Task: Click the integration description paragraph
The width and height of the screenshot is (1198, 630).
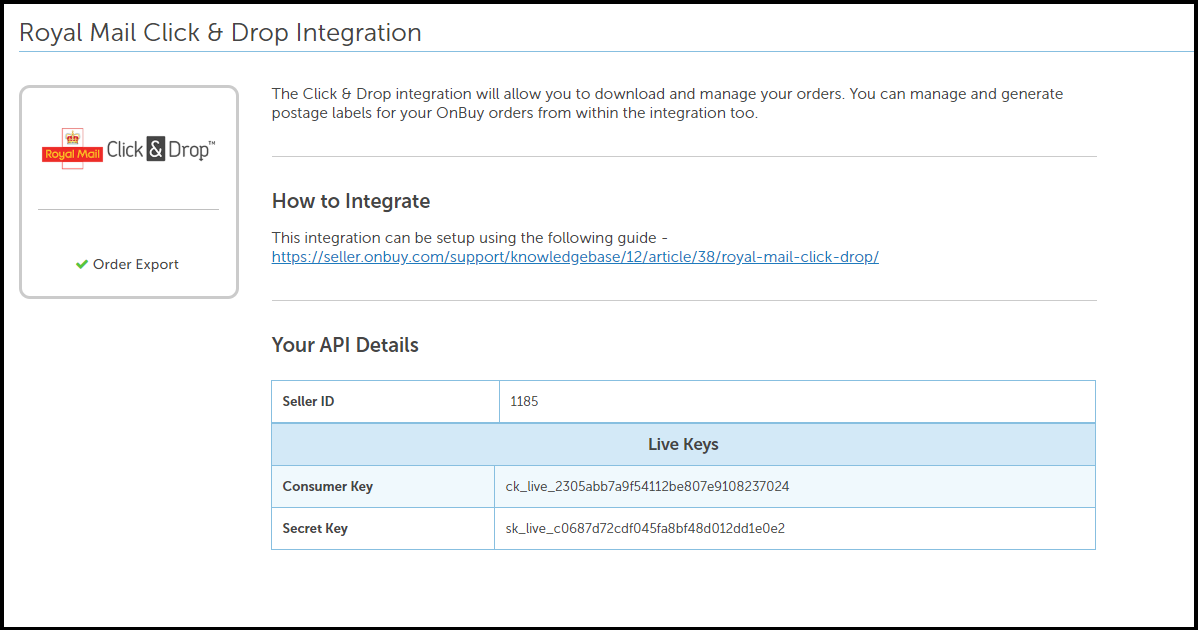Action: [667, 103]
